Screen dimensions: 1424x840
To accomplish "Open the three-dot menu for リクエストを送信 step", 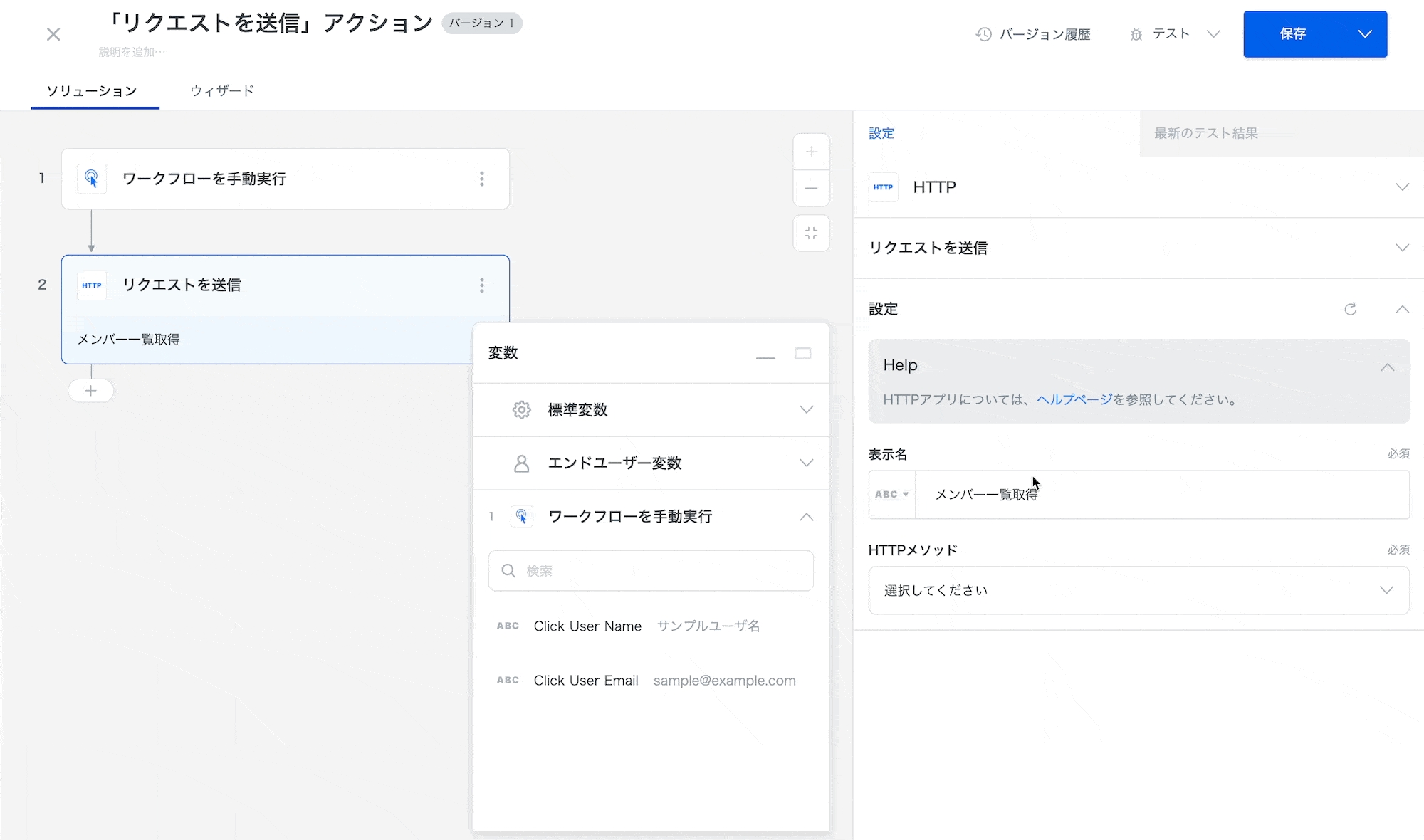I will coord(482,285).
